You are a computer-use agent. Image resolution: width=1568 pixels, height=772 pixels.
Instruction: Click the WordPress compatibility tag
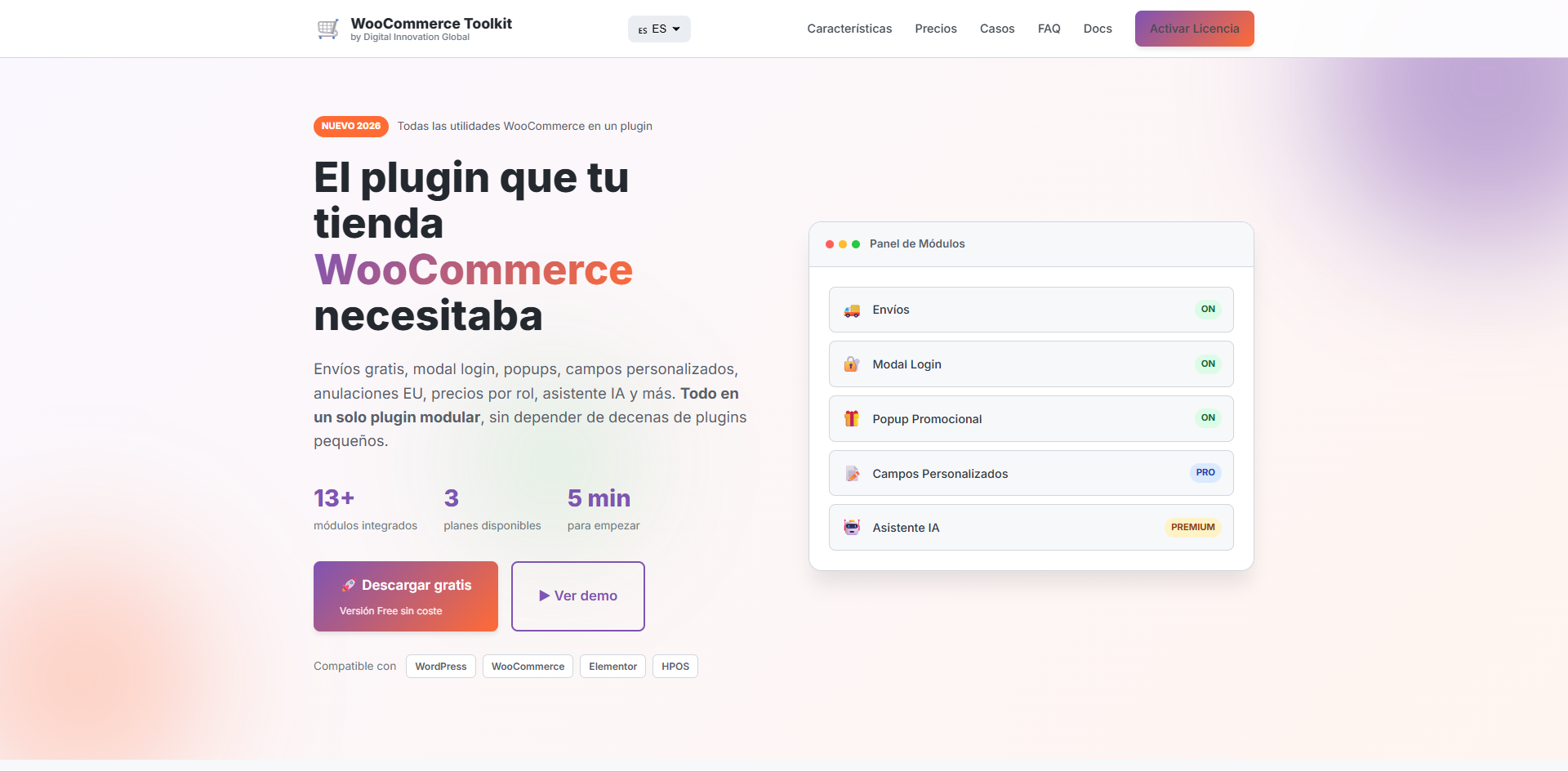441,667
